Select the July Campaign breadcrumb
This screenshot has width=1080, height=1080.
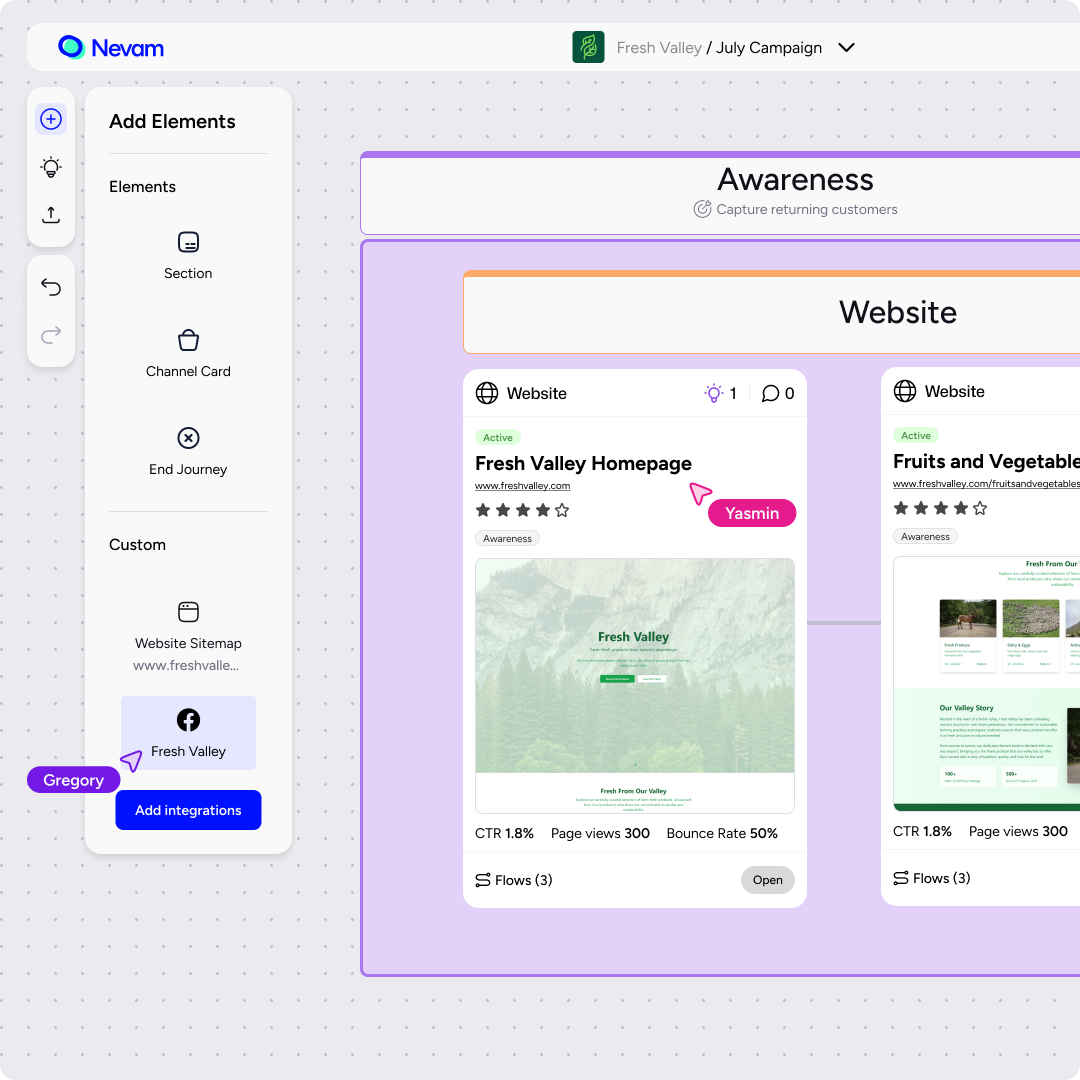pyautogui.click(x=769, y=48)
